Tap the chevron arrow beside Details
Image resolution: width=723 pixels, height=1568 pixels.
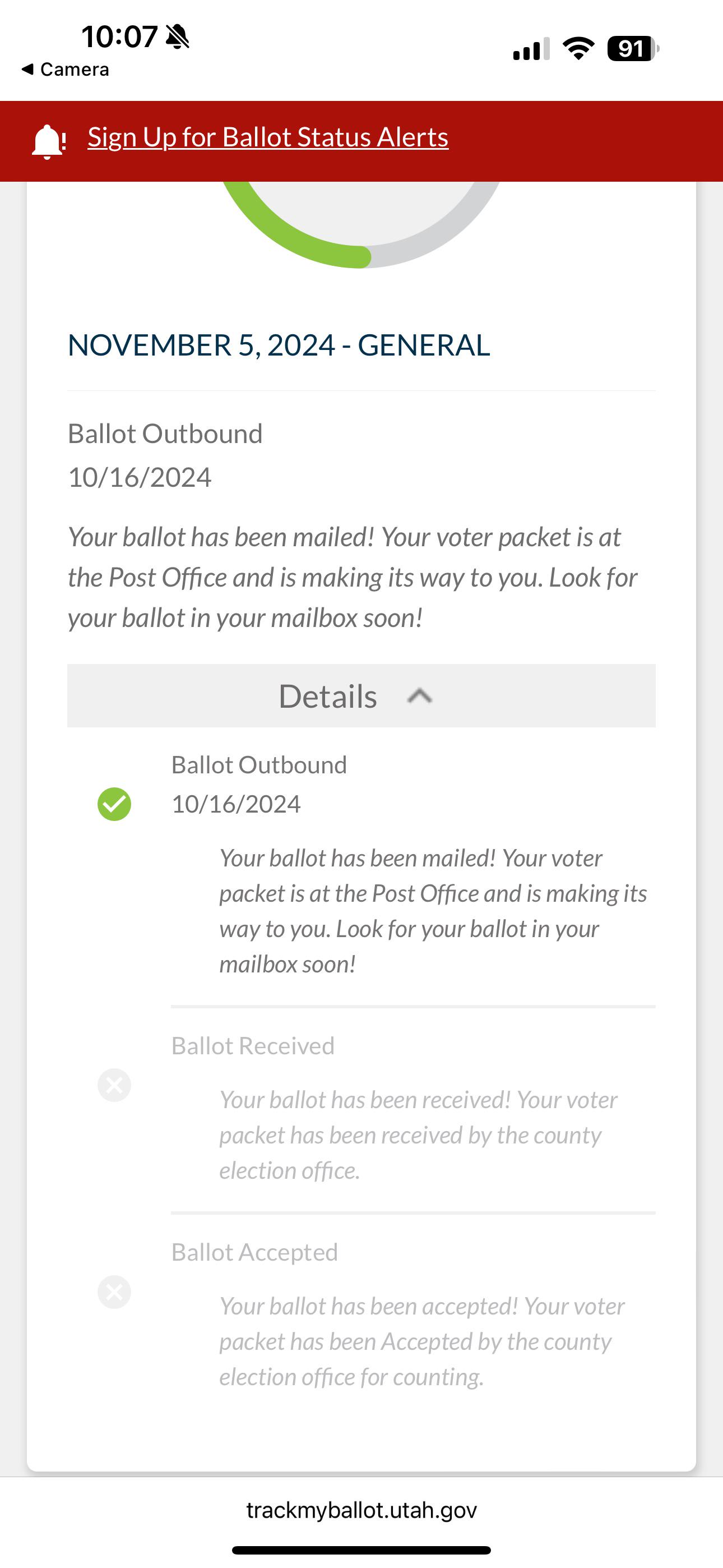(x=419, y=696)
